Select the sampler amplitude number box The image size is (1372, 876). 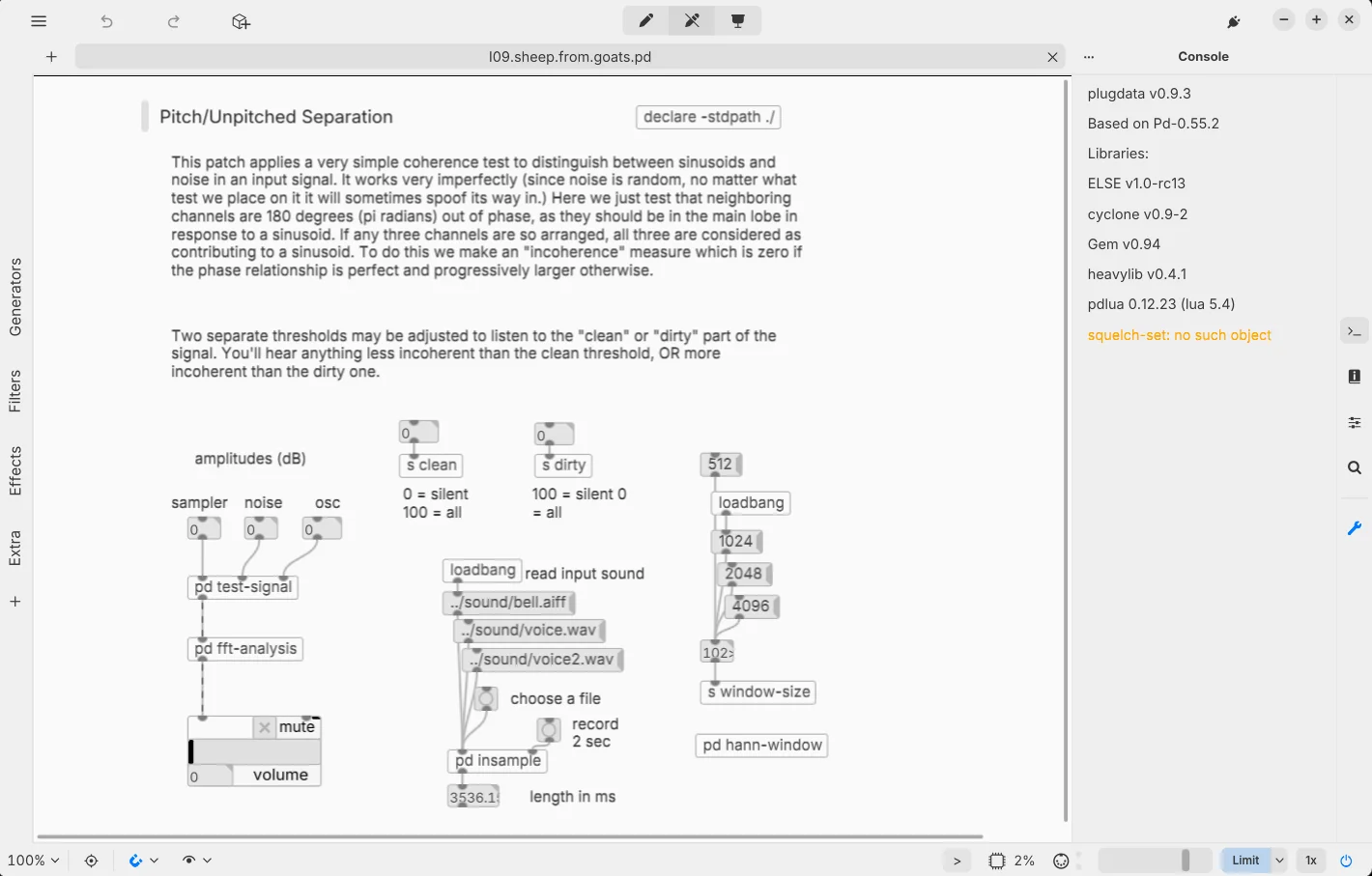click(204, 529)
